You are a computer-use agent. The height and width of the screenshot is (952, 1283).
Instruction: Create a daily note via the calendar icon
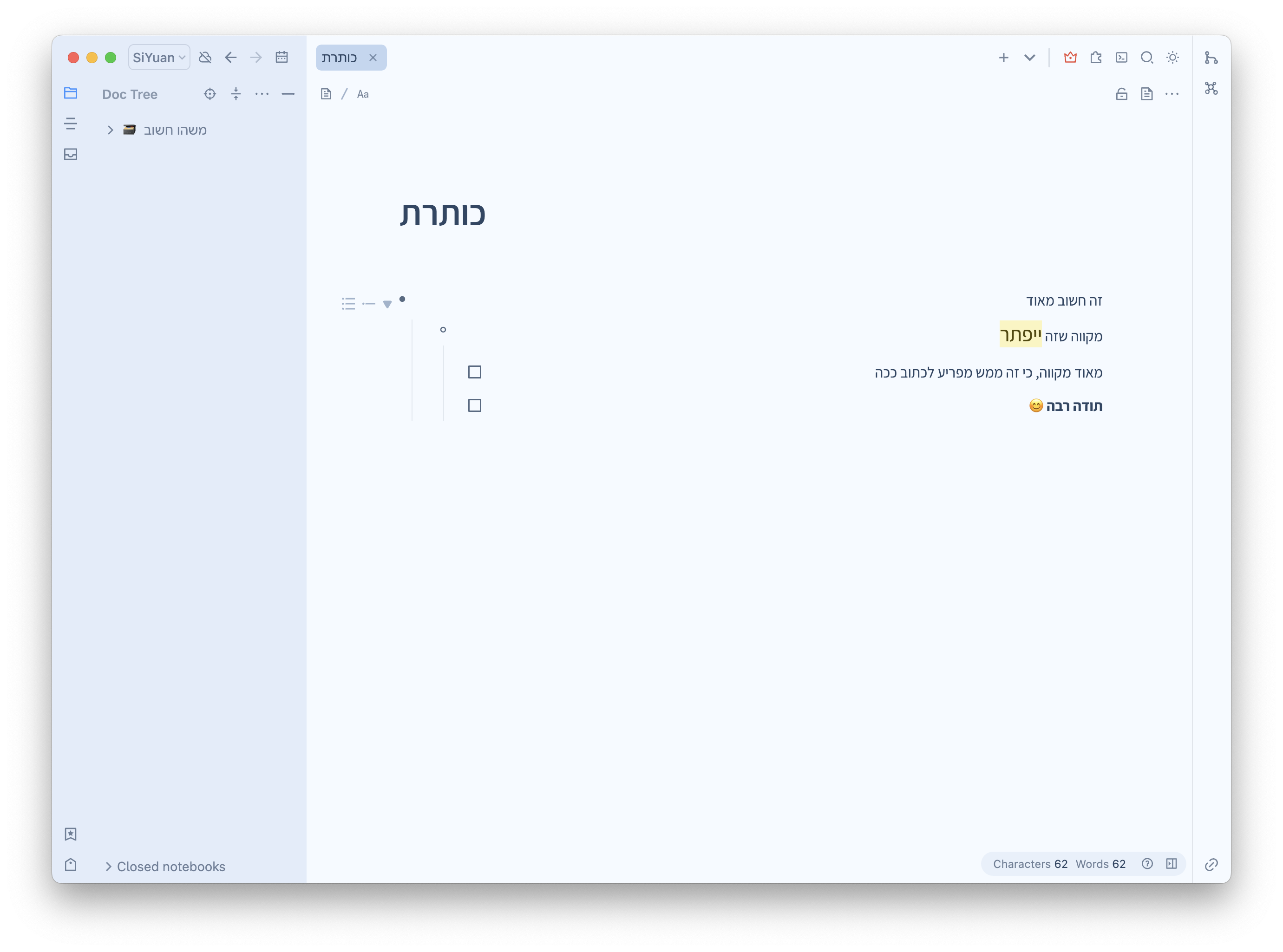tap(282, 57)
